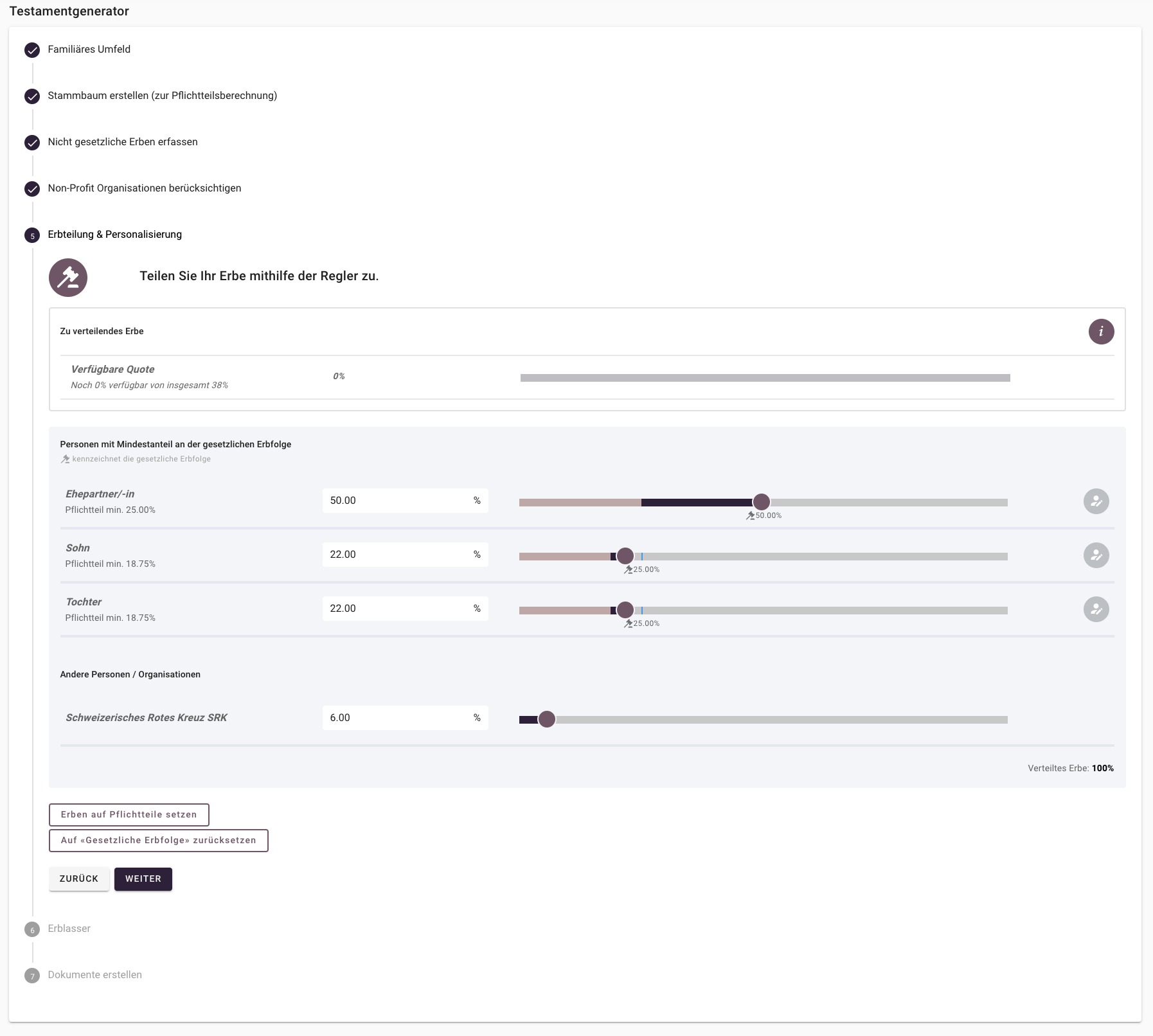The image size is (1153, 1036).
Task: Expand Non-Profit Organisationen berücksichtigen step
Action: click(x=144, y=188)
